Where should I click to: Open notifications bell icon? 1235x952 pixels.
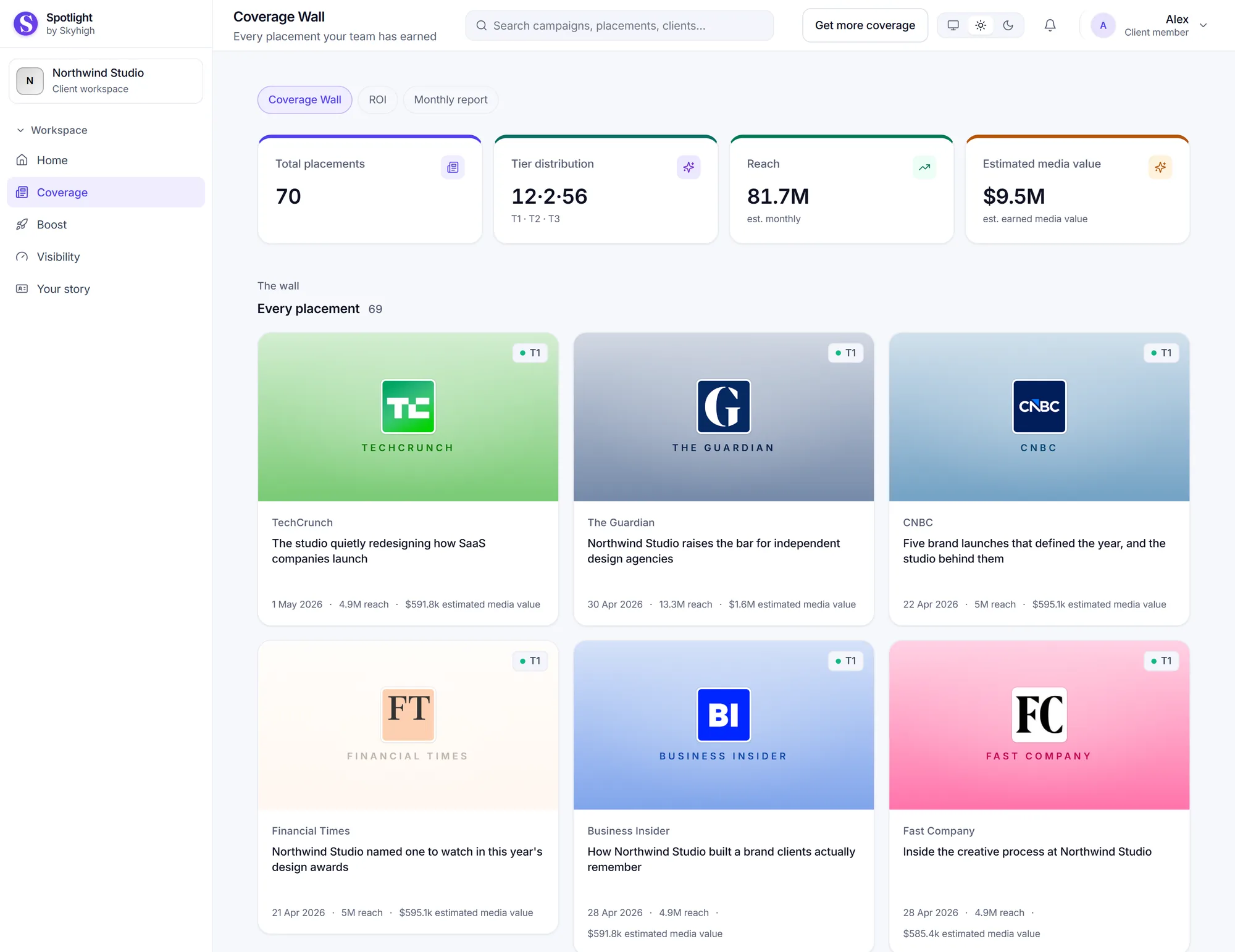tap(1050, 25)
